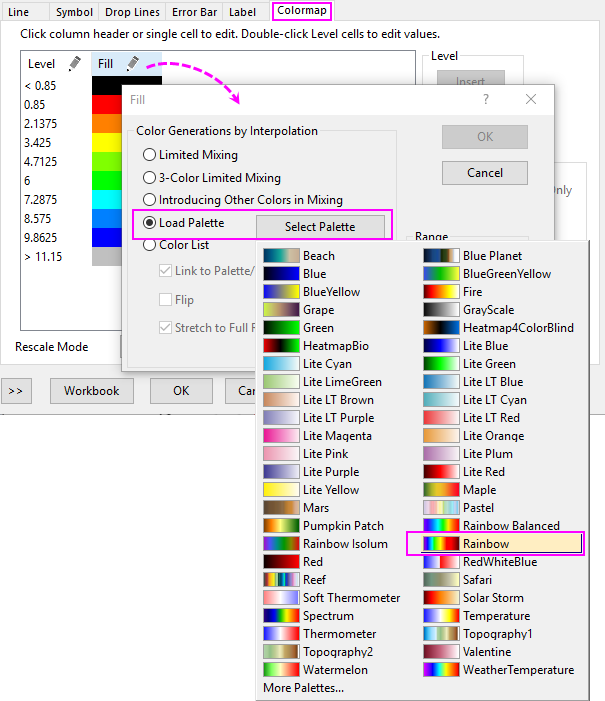Select the Fire palette
This screenshot has height=701, width=605.
point(453,292)
